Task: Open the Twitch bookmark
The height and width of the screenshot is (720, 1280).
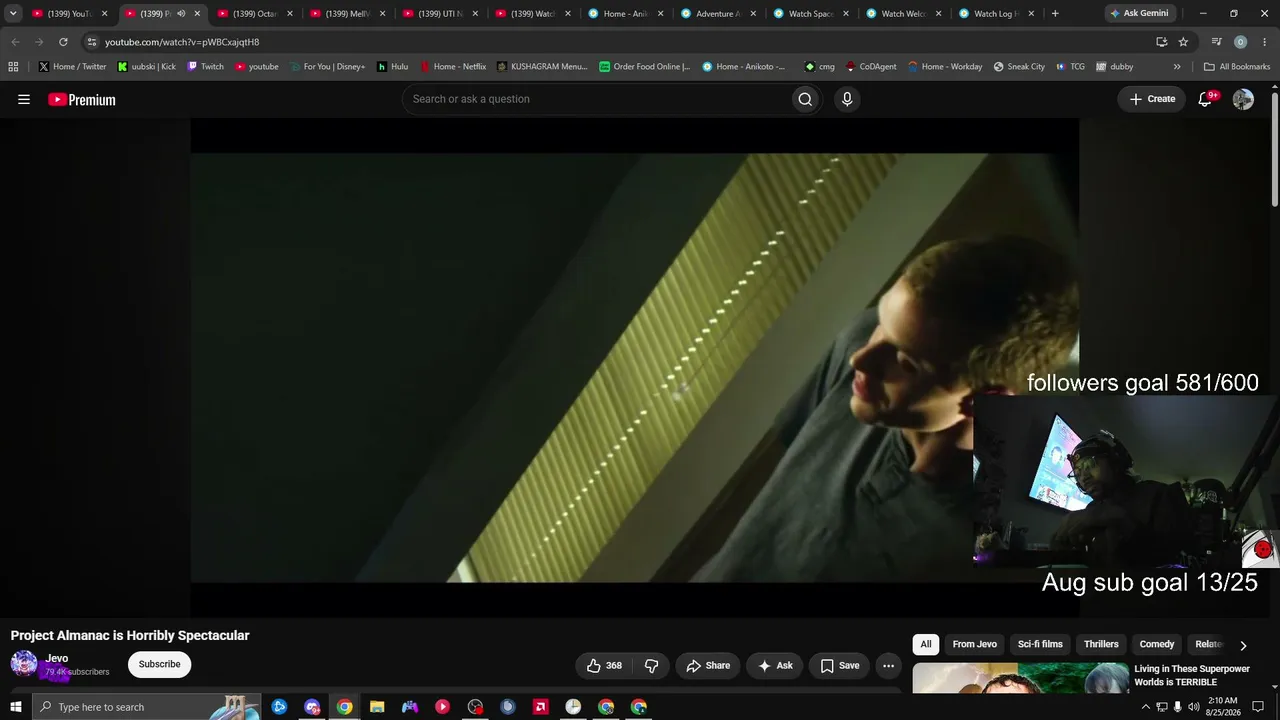Action: pos(205,67)
